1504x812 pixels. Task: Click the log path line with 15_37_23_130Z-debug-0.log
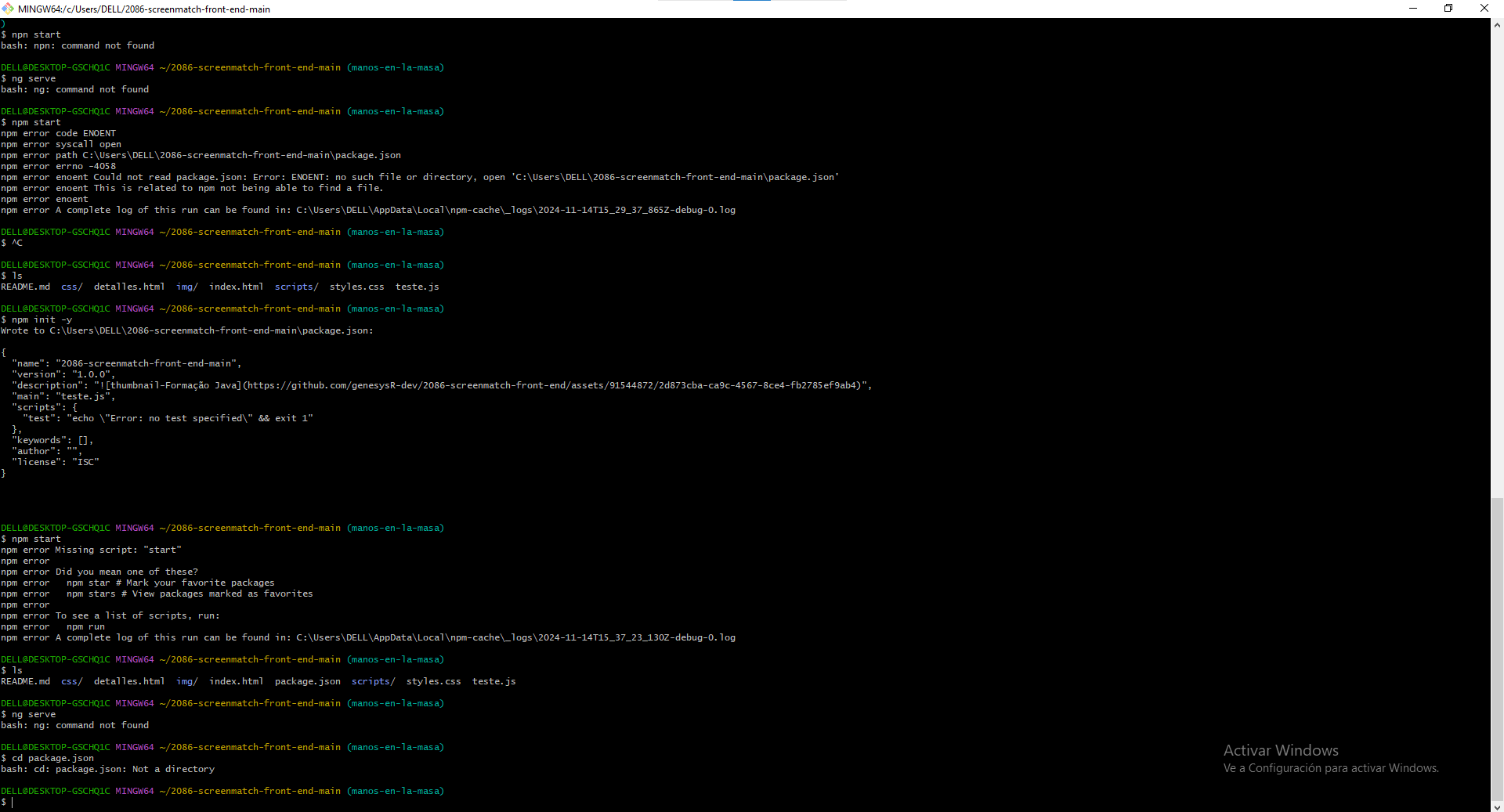click(368, 637)
